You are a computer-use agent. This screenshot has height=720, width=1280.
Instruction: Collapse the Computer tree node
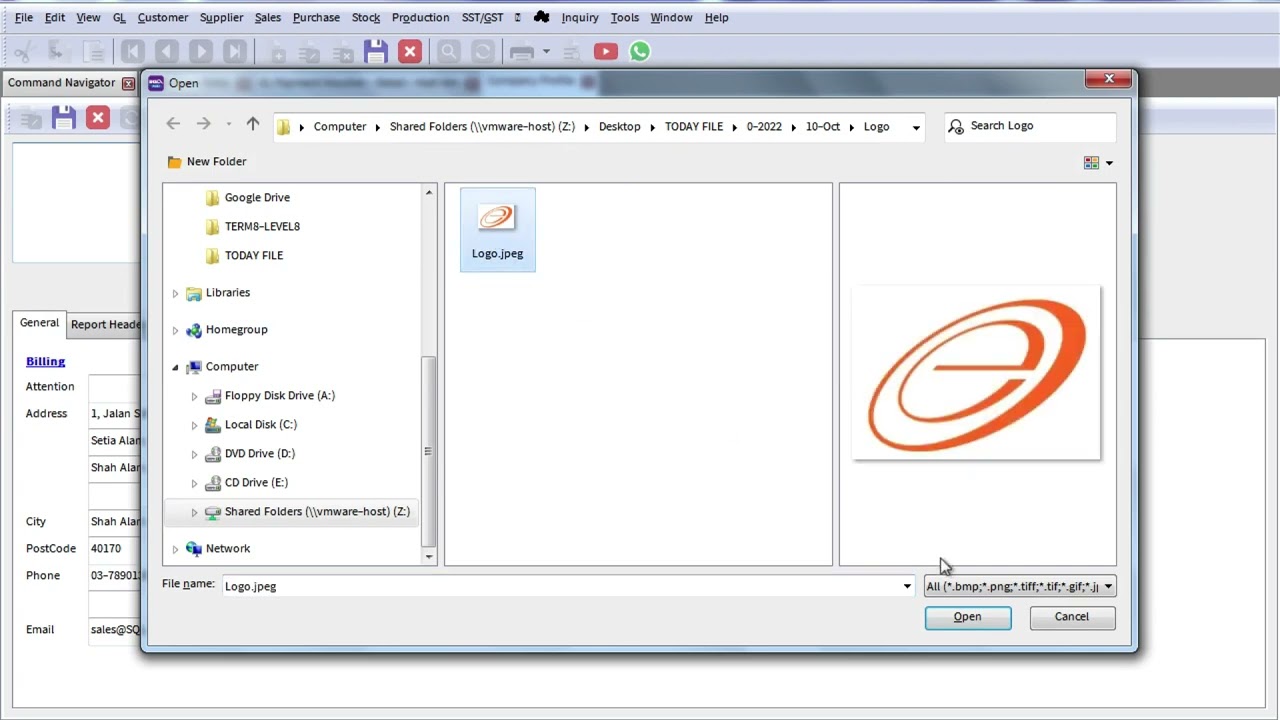click(x=175, y=367)
